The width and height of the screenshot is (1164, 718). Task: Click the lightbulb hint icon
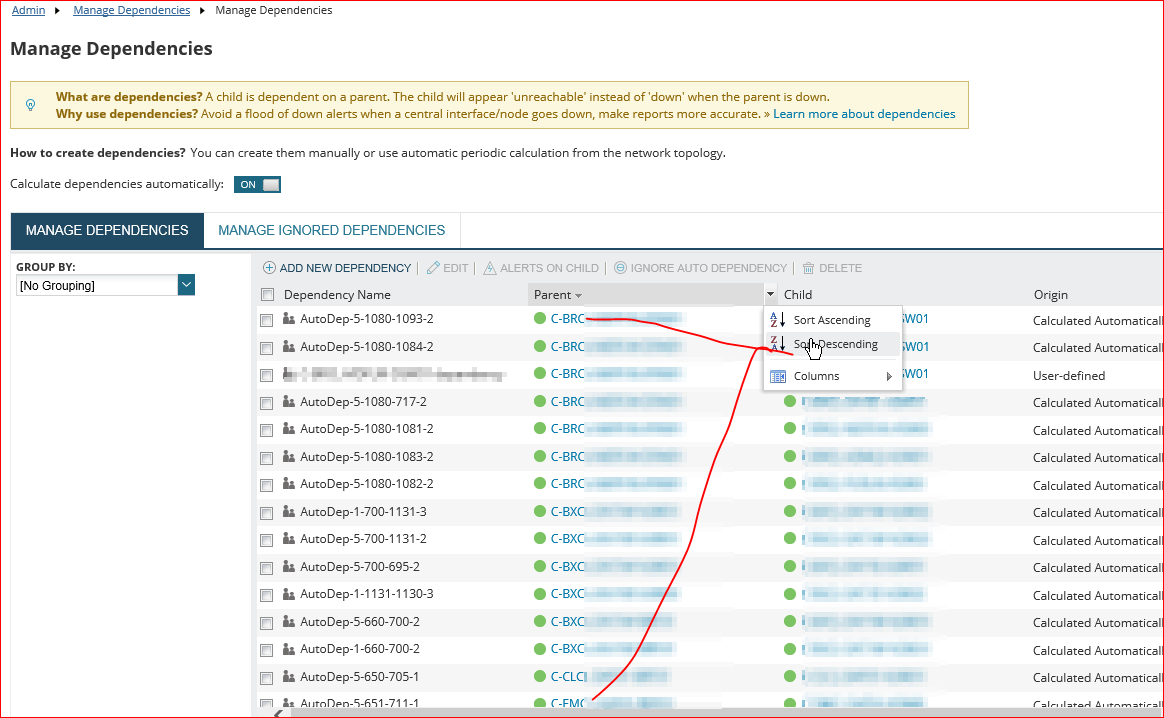pyautogui.click(x=30, y=105)
